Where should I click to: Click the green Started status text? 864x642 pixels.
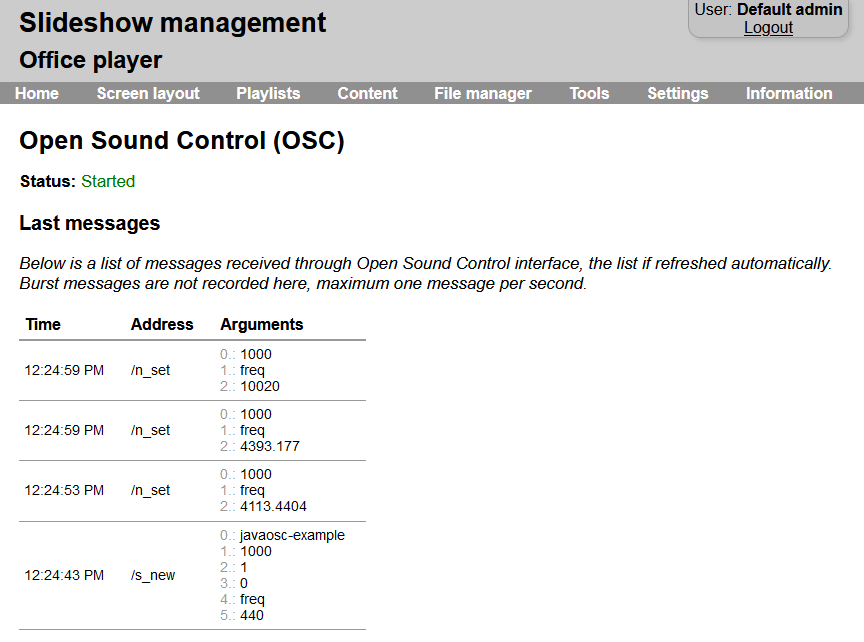[107, 182]
